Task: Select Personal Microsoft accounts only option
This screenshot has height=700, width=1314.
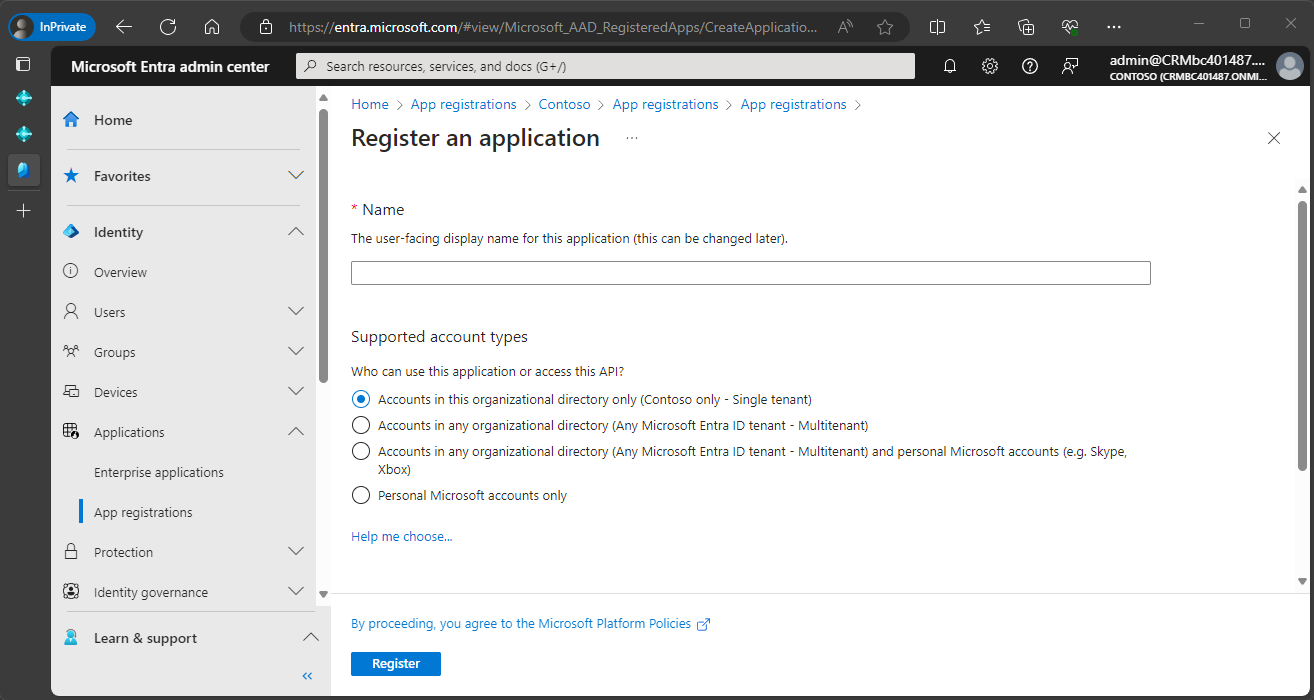Action: click(x=361, y=495)
